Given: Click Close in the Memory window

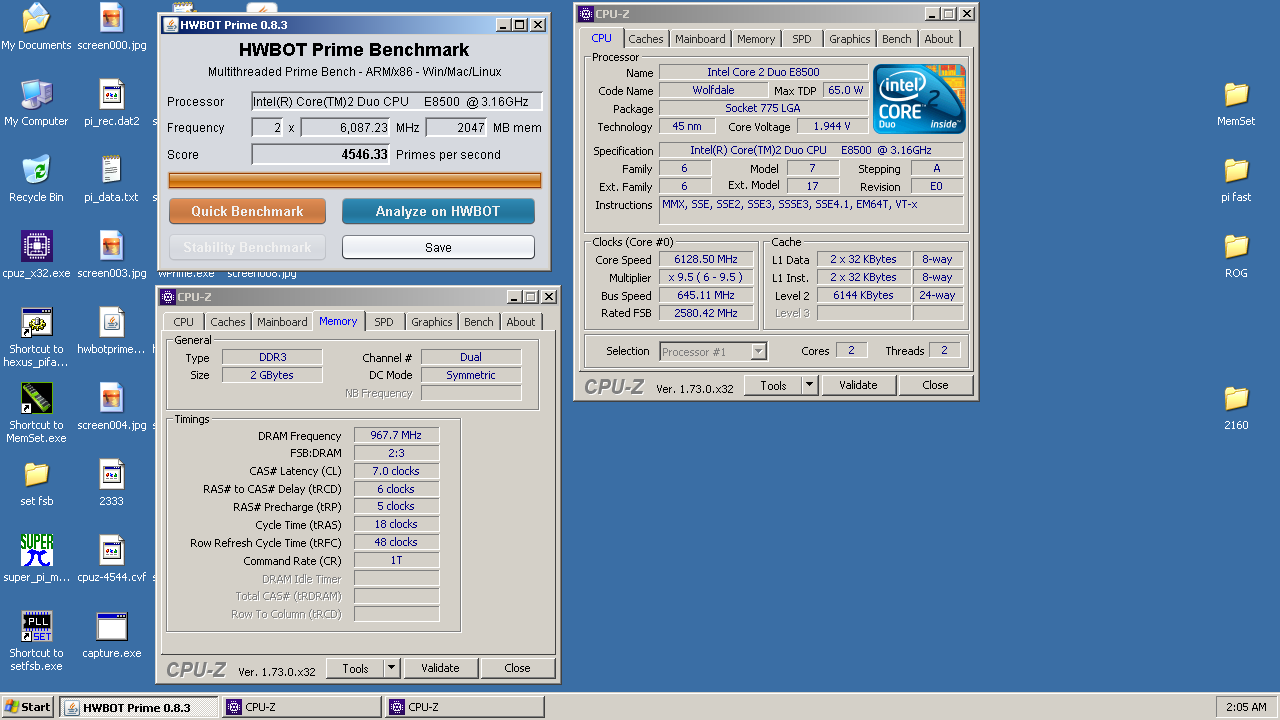Looking at the screenshot, I should click(x=517, y=668).
